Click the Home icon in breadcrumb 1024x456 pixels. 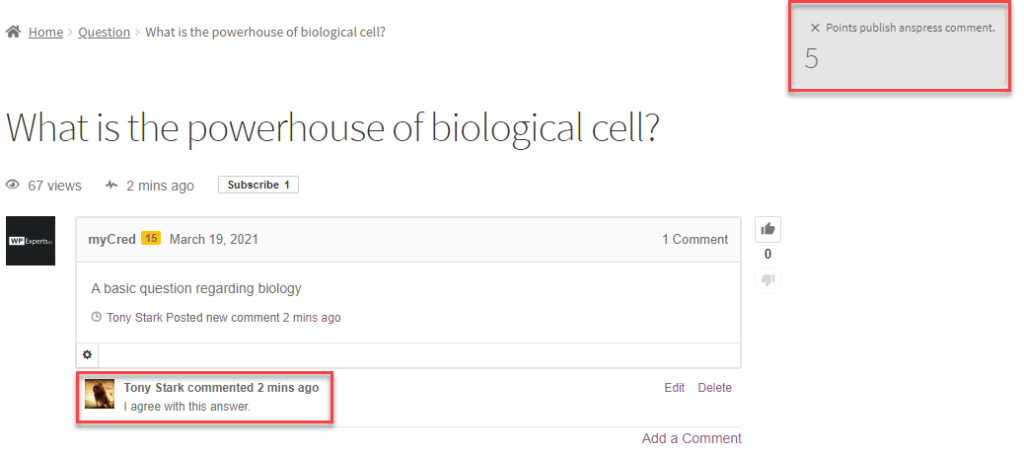pyautogui.click(x=14, y=32)
